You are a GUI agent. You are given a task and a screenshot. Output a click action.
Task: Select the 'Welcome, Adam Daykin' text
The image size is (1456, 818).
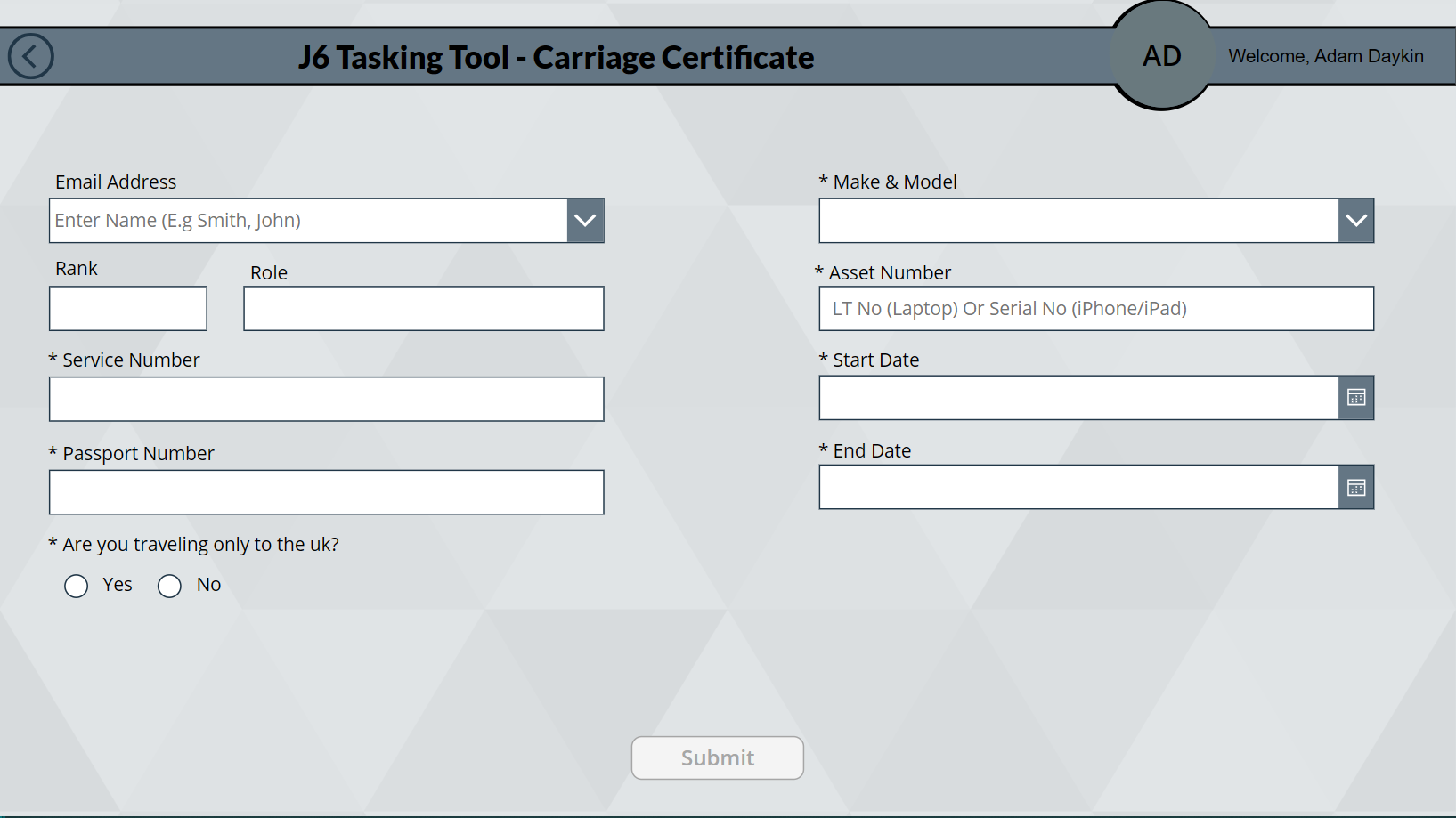[x=1326, y=56]
